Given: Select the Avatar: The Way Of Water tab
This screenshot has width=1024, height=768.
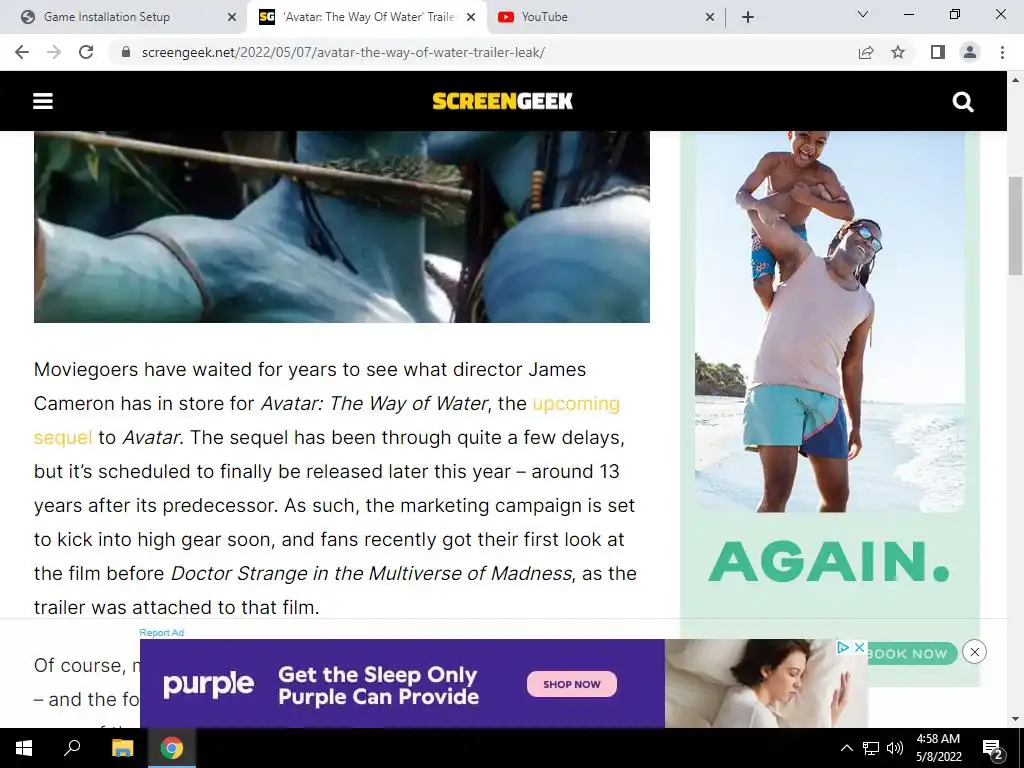Looking at the screenshot, I should [366, 17].
